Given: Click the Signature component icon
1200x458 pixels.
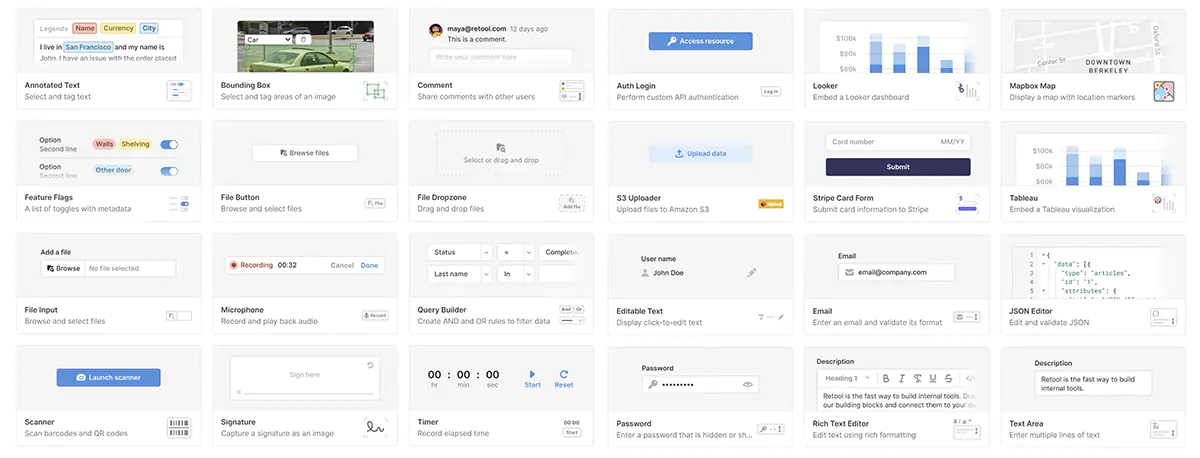Looking at the screenshot, I should pos(375,428).
